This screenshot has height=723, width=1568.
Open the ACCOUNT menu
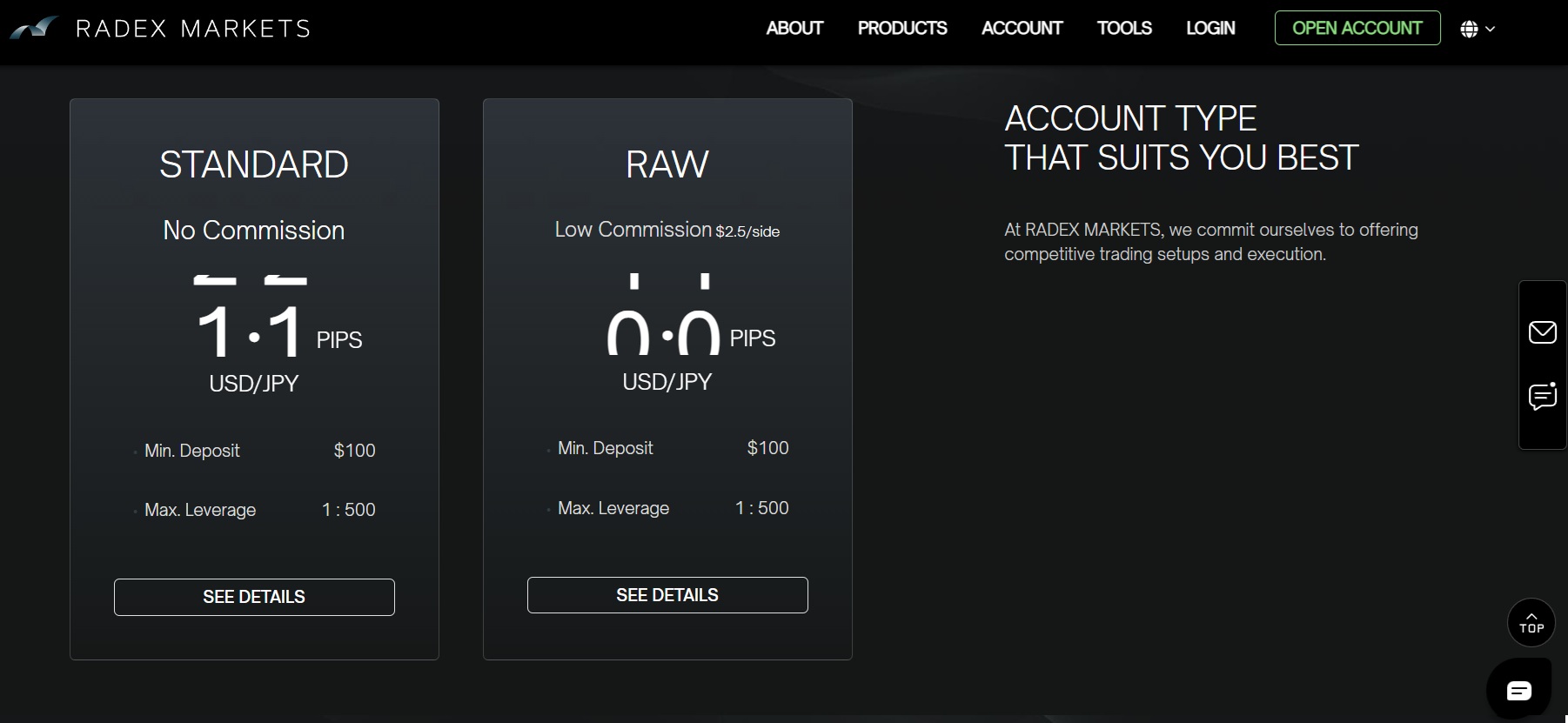pos(1022,28)
